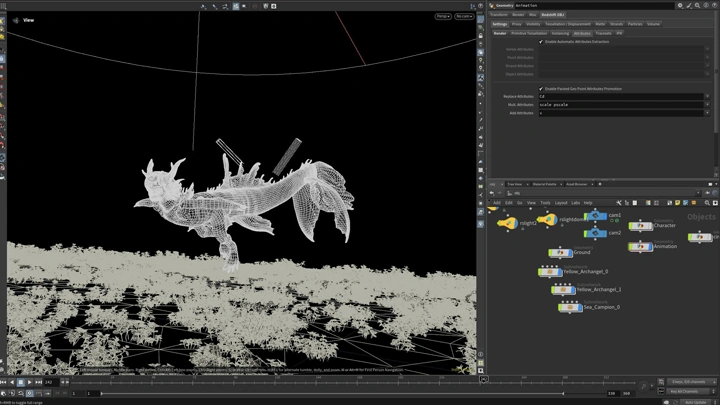Open the Persp viewport dropdown
720x405 pixels.
443,16
